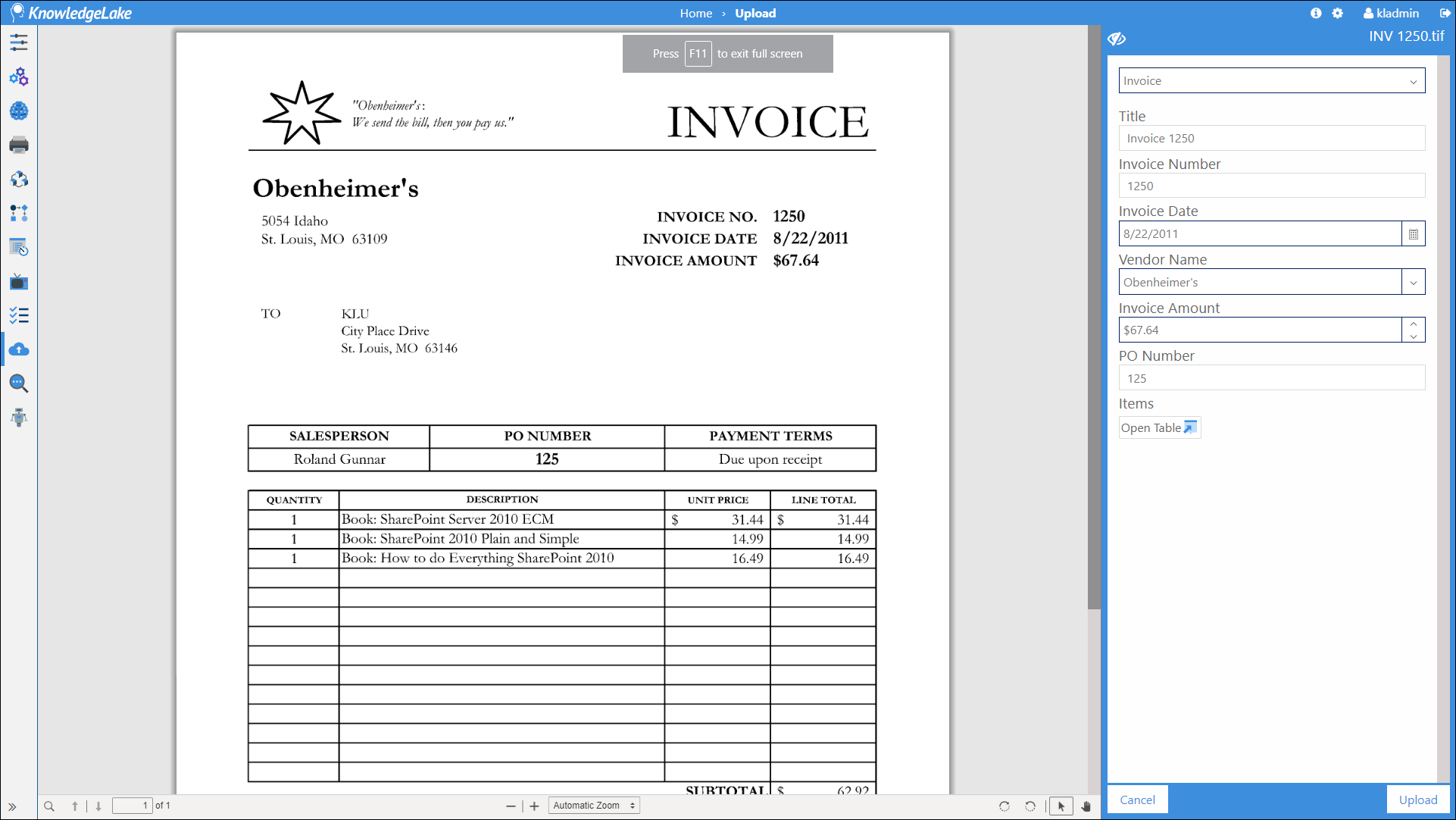This screenshot has width=1456, height=820.
Task: Open the Invoice content type dropdown
Action: [x=1272, y=80]
